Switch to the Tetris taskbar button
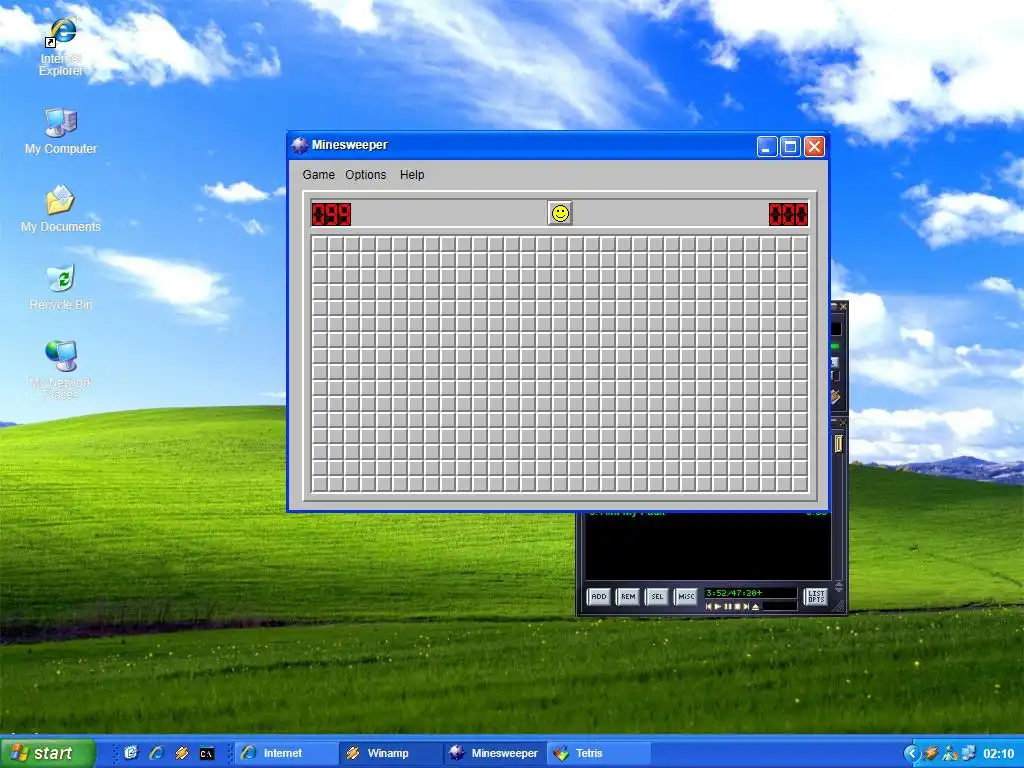The image size is (1024, 768). pos(599,753)
